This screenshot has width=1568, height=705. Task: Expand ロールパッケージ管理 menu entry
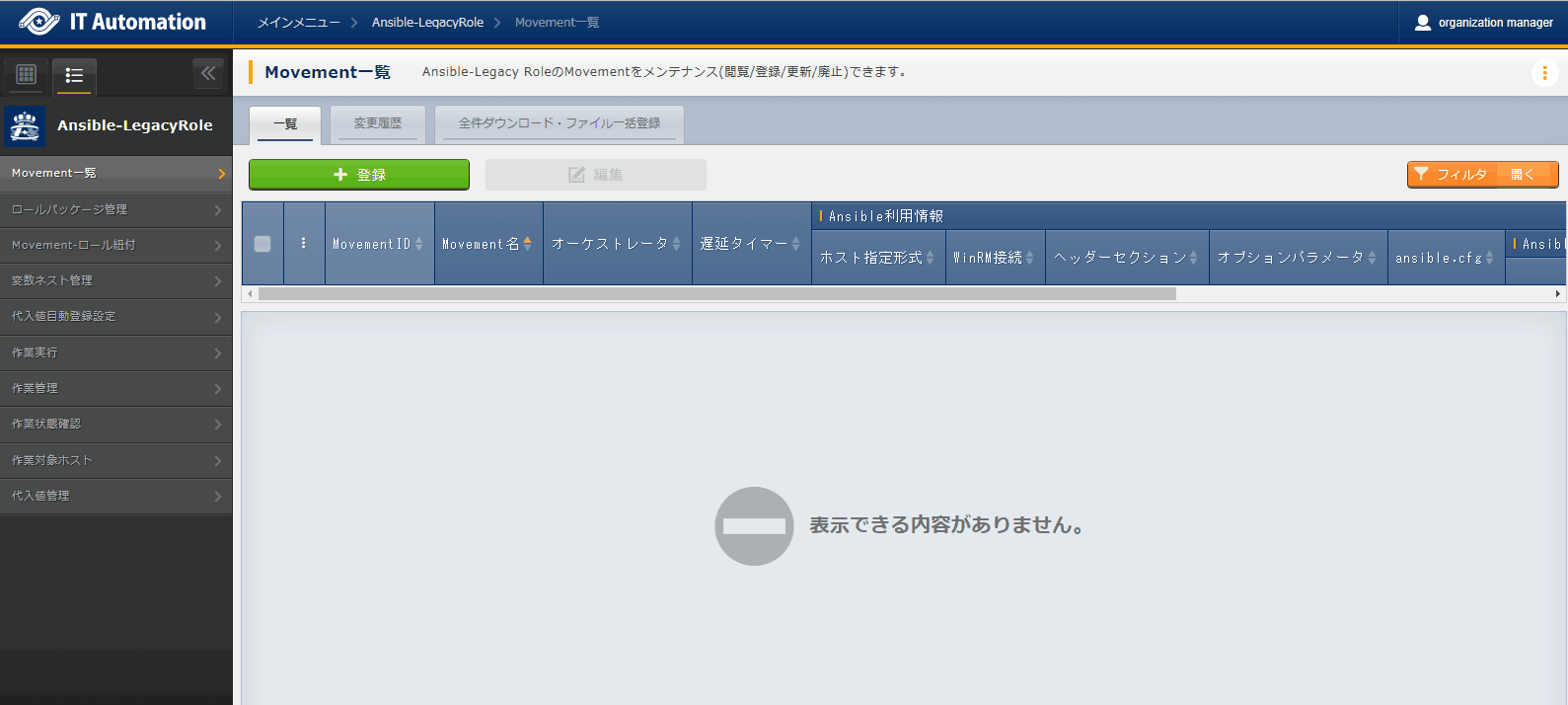tap(115, 209)
